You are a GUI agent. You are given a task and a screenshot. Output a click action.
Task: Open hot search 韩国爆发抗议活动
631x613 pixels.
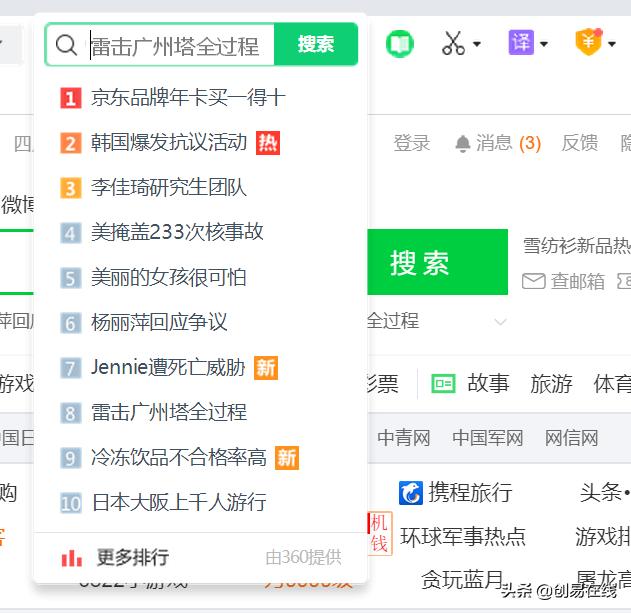pos(169,142)
